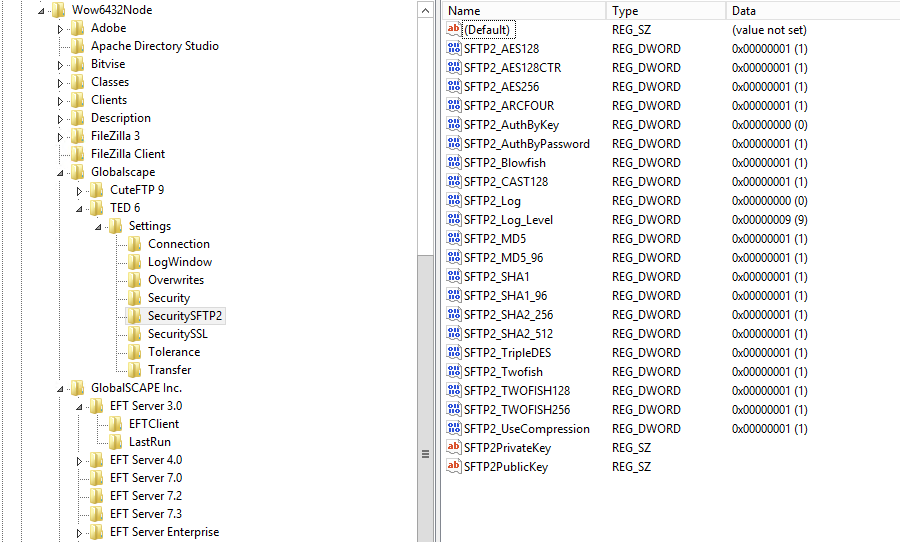Sort values by the Type column header

click(x=666, y=10)
